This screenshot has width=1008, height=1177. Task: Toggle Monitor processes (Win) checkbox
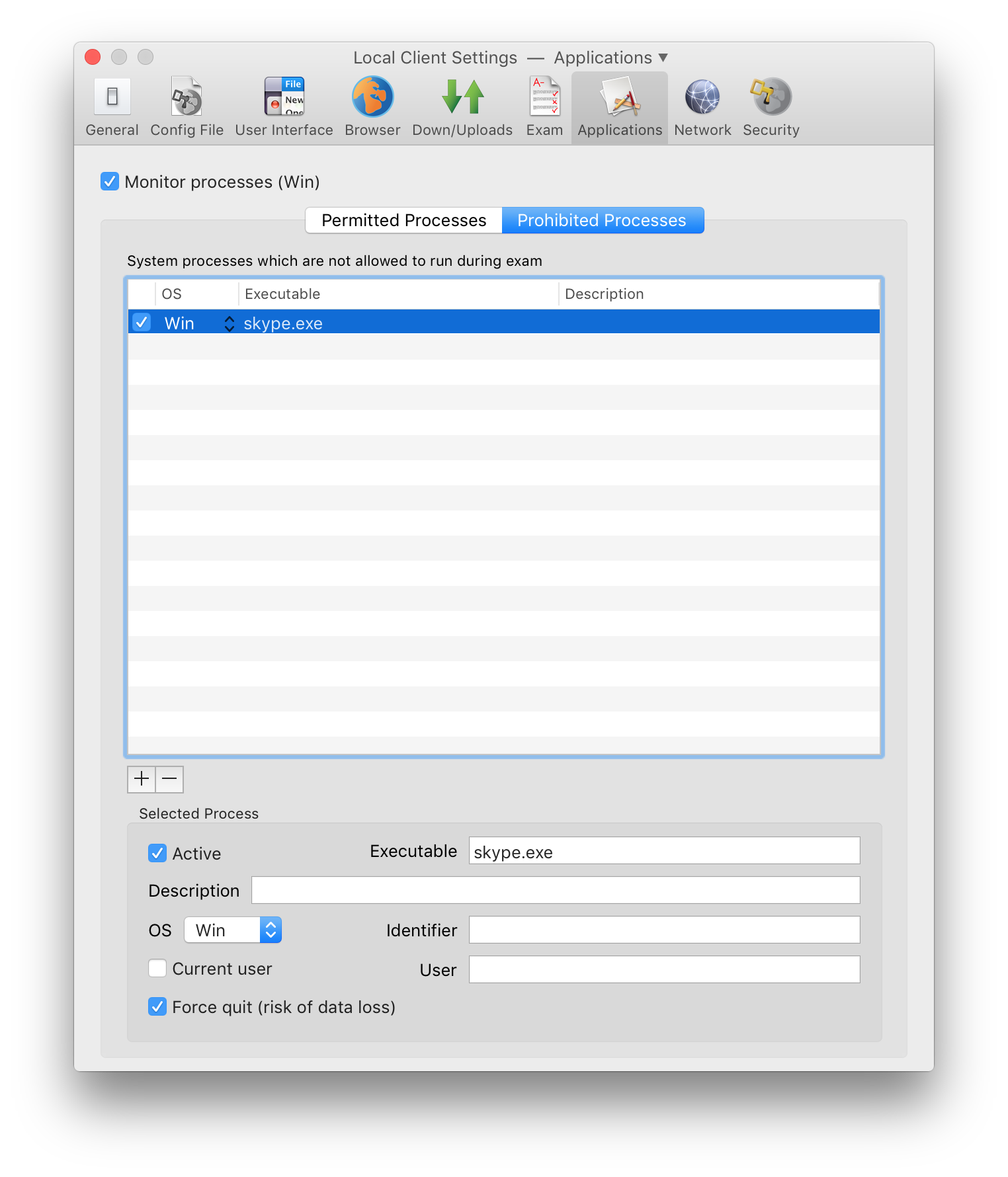coord(110,181)
